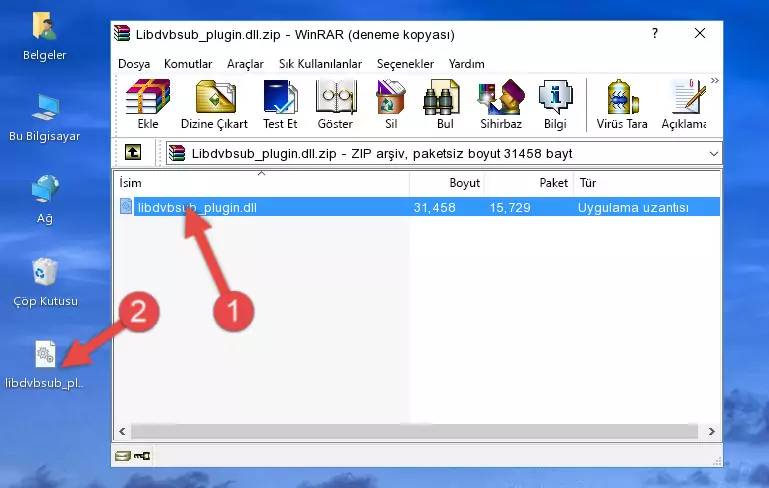Sort by the İsim column header

pyautogui.click(x=262, y=183)
